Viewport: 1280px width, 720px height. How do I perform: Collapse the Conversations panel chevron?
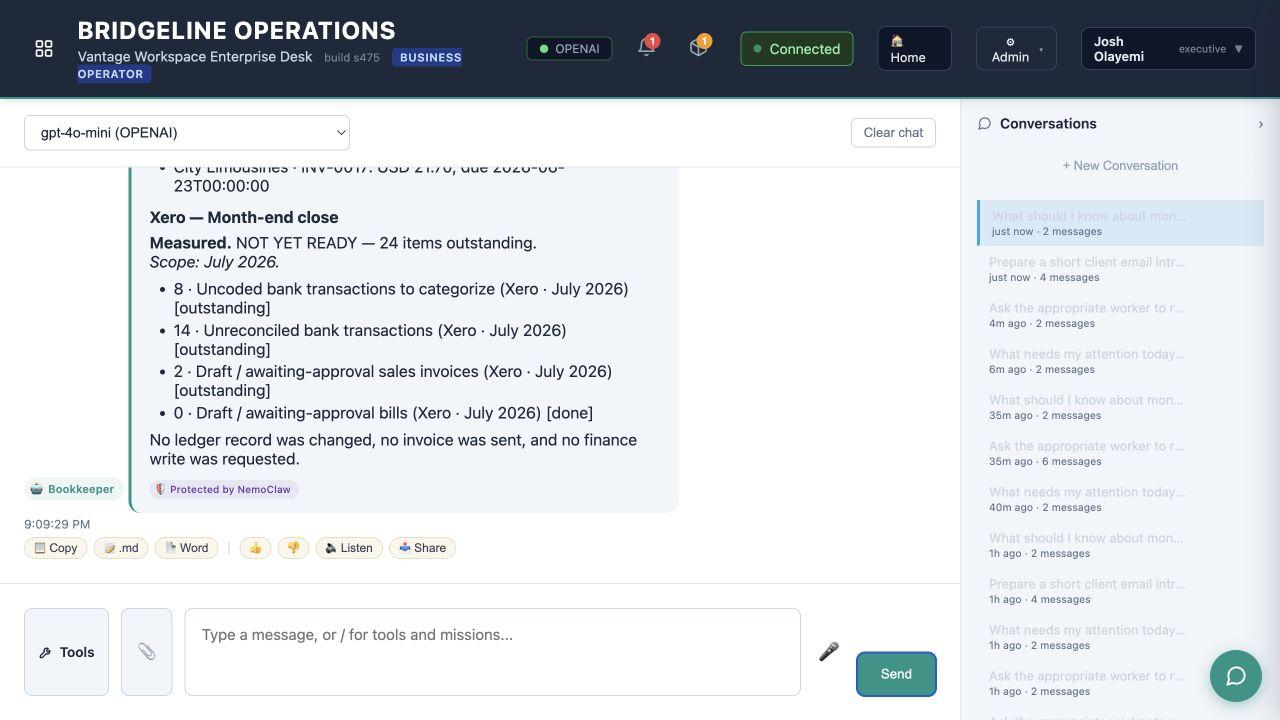point(1260,124)
